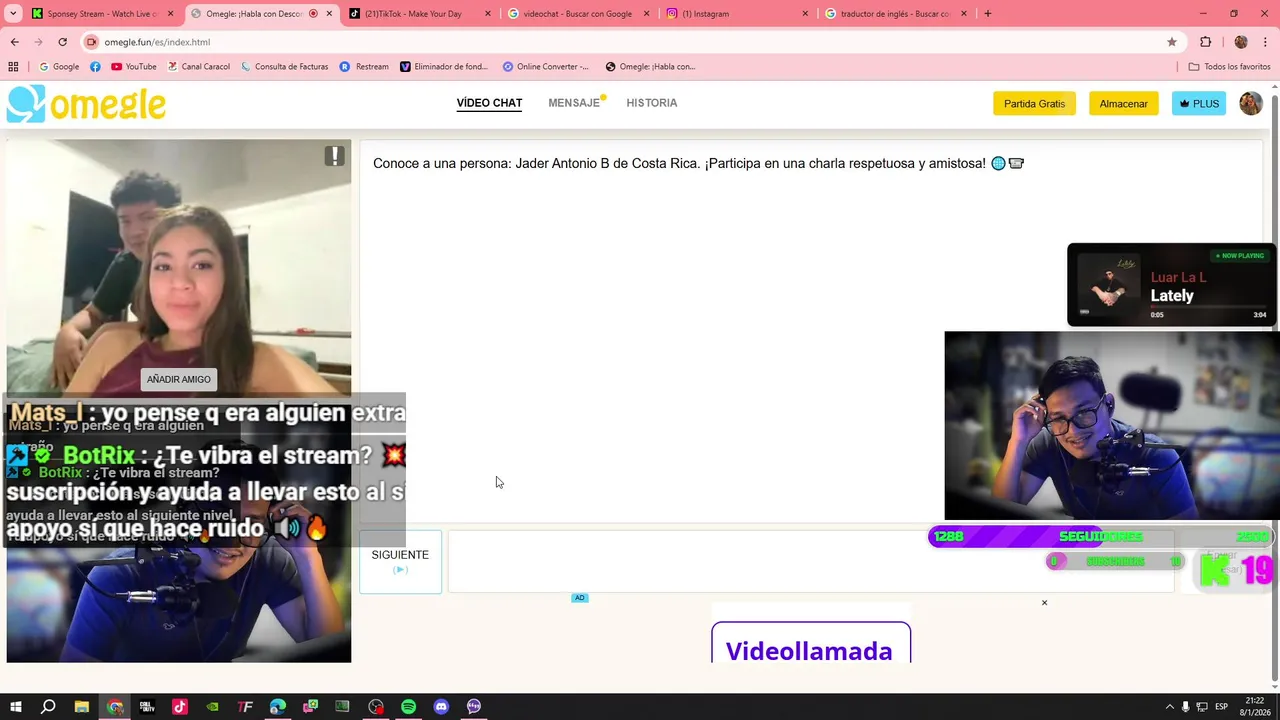
Task: Open the Facebook bookmark icon
Action: pos(95,67)
